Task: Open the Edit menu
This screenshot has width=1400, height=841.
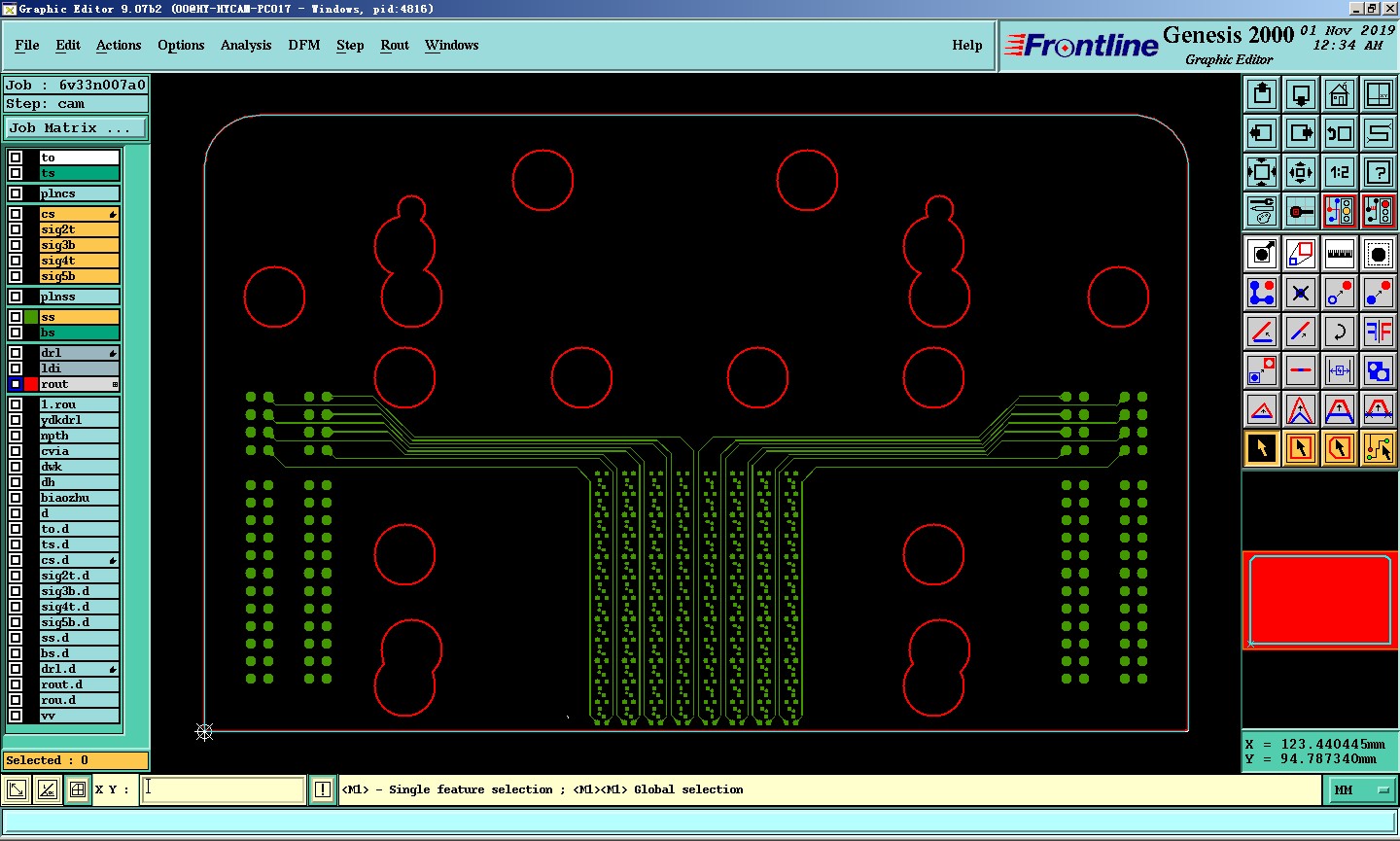Action: click(68, 45)
